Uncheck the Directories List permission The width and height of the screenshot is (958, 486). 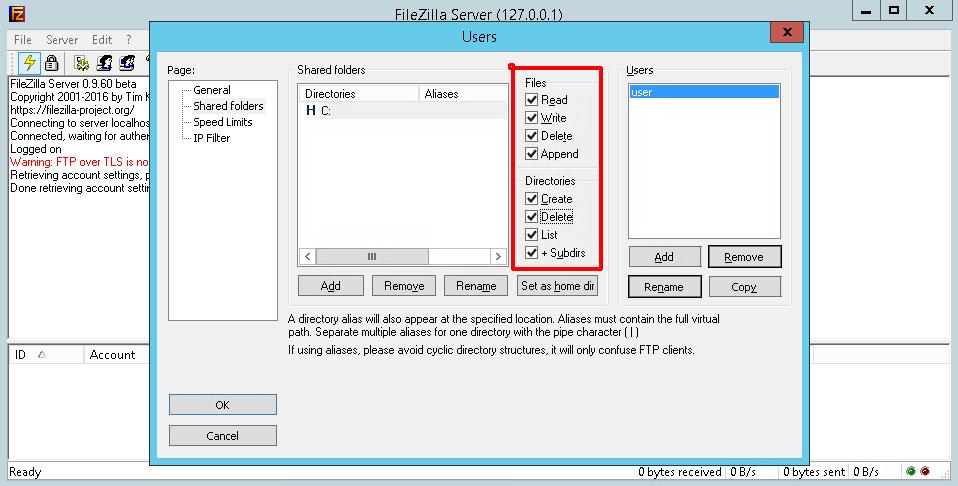(532, 235)
